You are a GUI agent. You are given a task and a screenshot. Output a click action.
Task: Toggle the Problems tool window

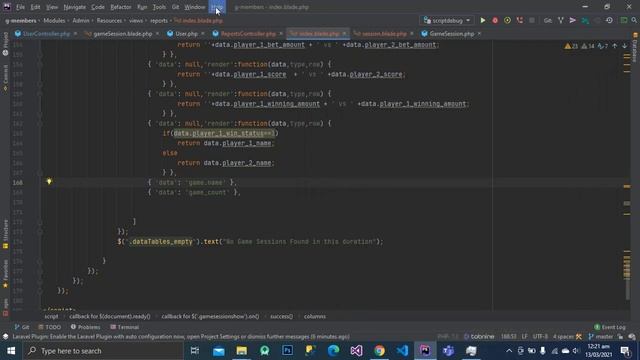(x=85, y=327)
